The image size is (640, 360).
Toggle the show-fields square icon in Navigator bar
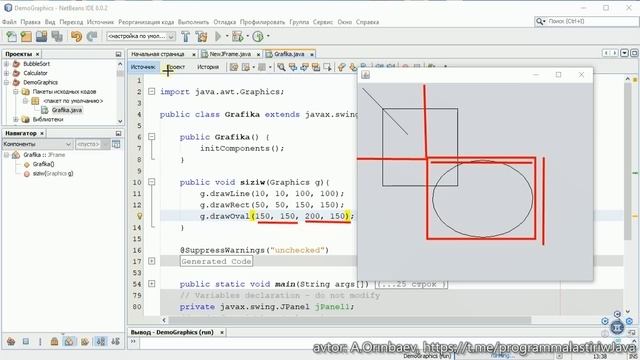point(25,342)
